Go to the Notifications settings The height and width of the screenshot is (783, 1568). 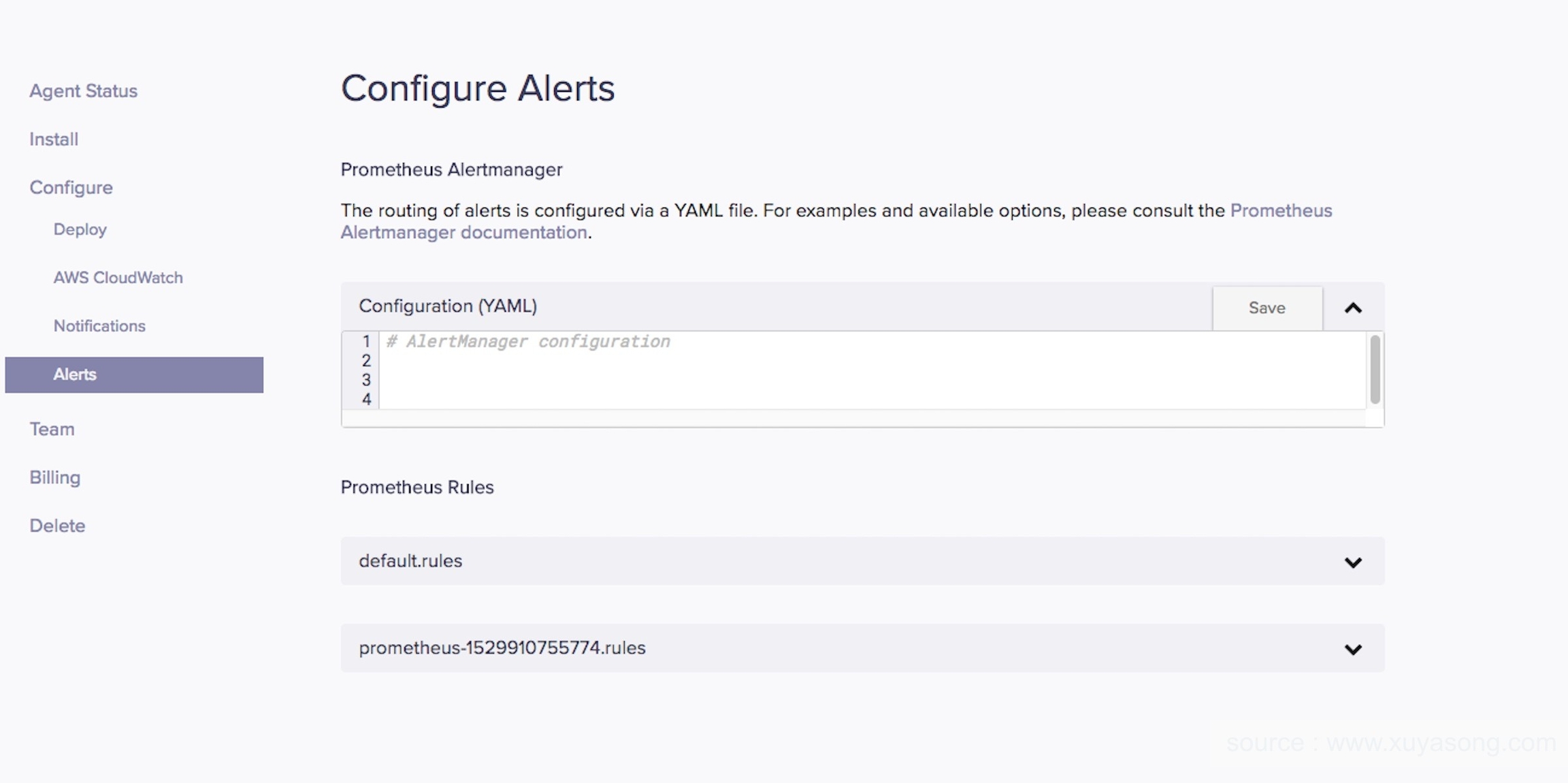pyautogui.click(x=99, y=327)
